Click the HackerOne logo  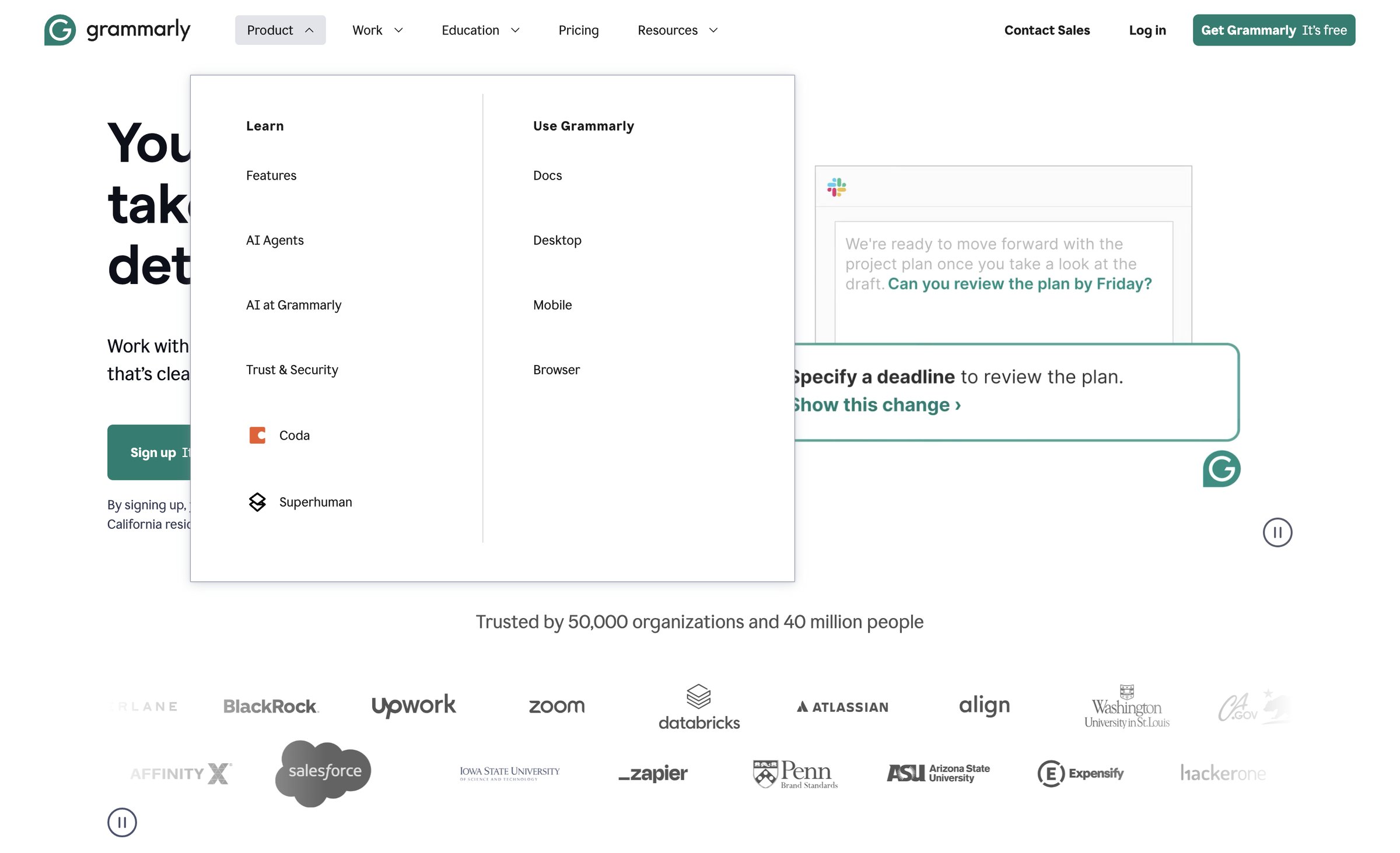click(1223, 773)
